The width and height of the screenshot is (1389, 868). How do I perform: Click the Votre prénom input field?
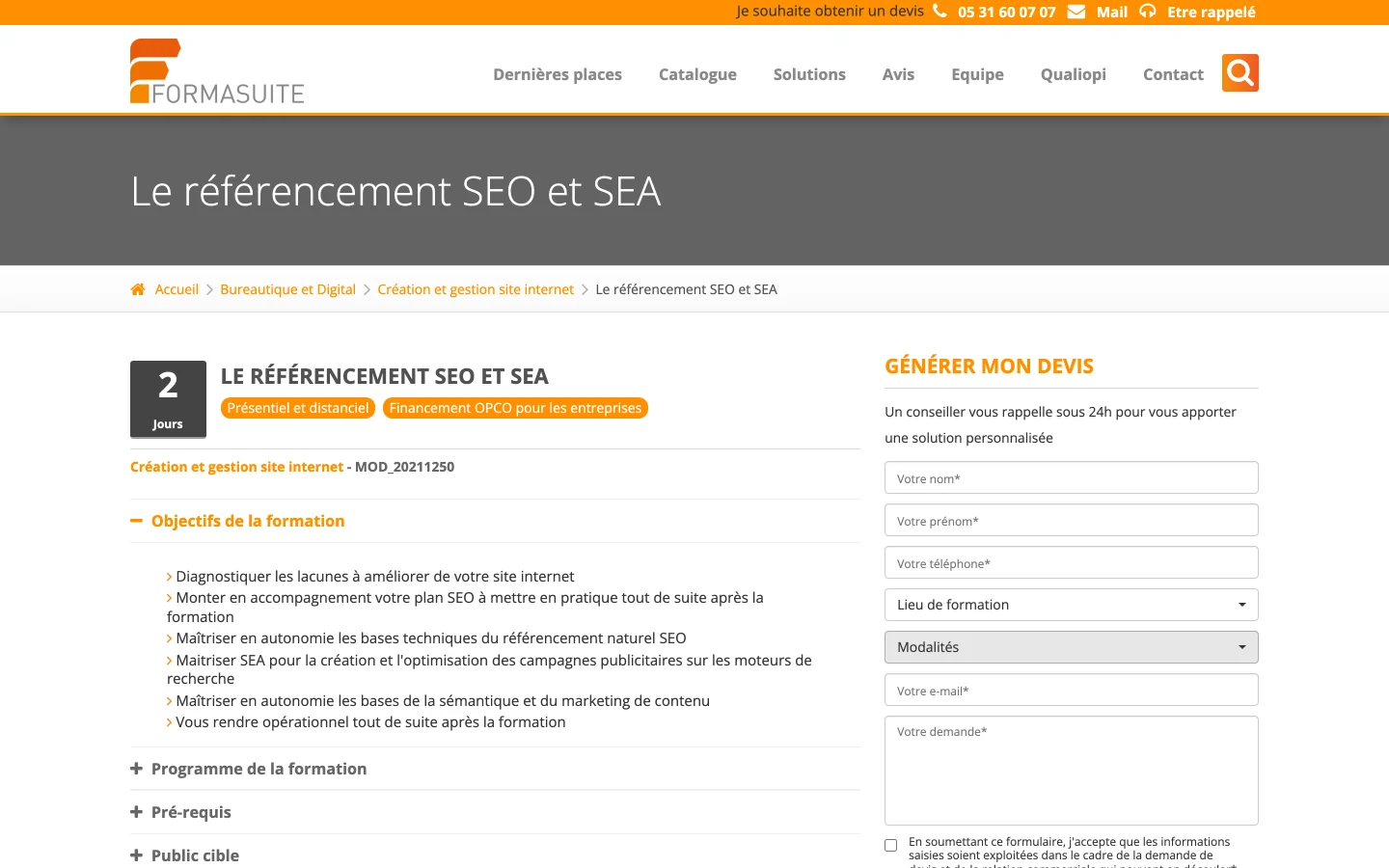point(1072,520)
